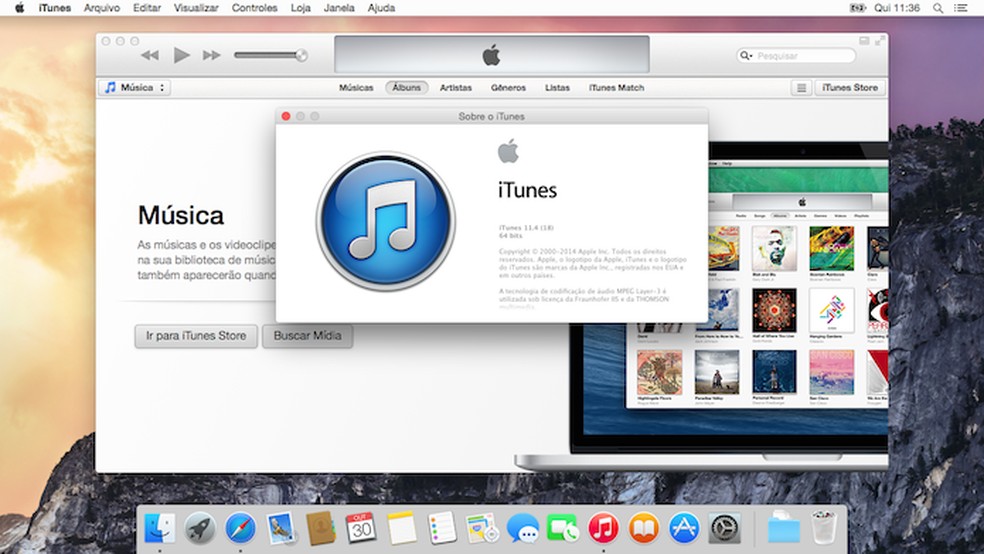Open FaceTime green icon in the Dock
This screenshot has height=554, width=984.
pos(563,528)
